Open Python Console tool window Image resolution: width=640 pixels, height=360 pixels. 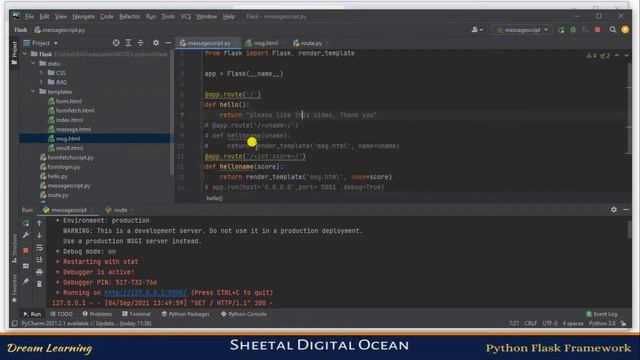click(244, 314)
